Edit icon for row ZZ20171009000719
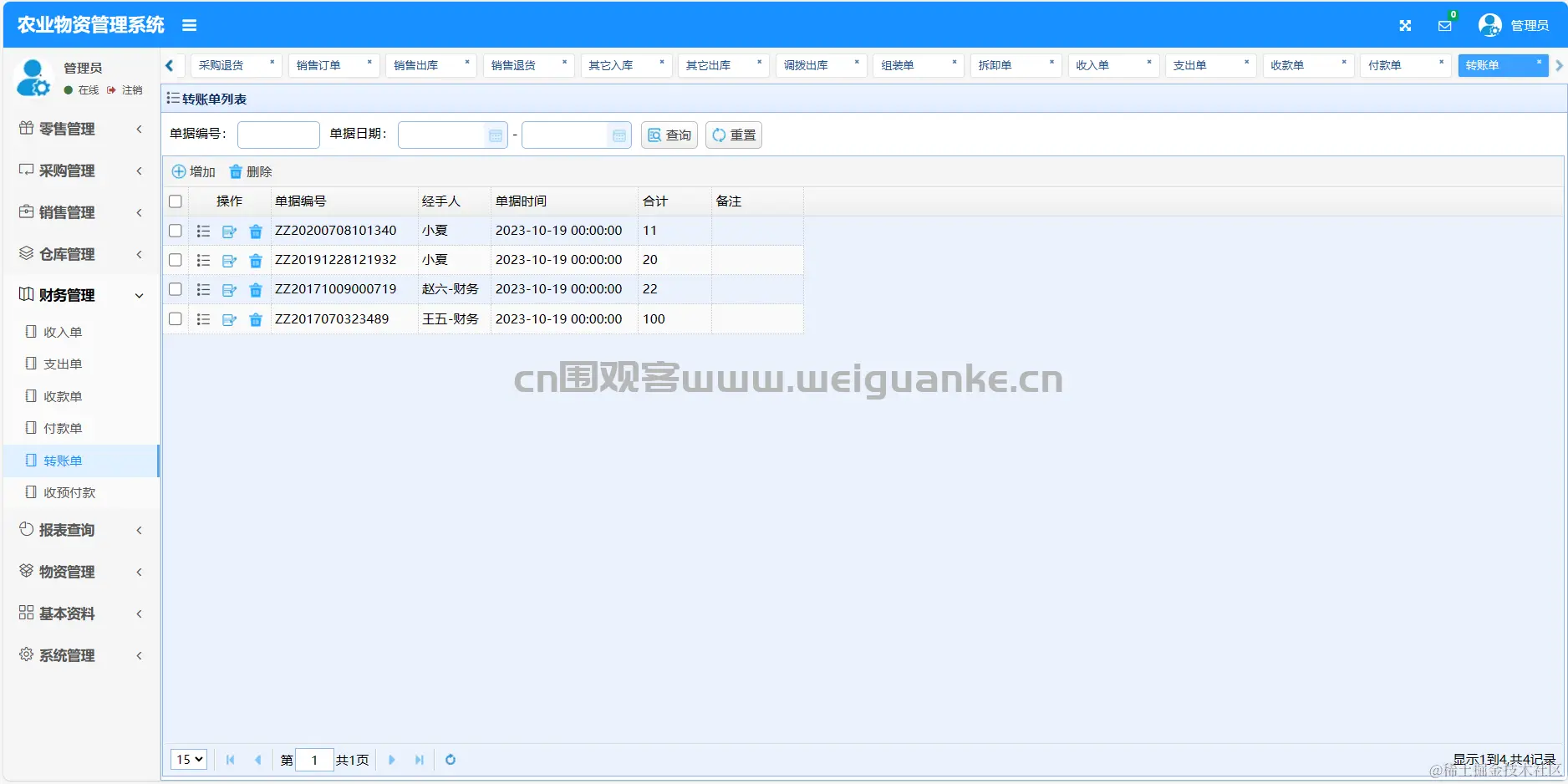The image size is (1568, 784). click(229, 290)
